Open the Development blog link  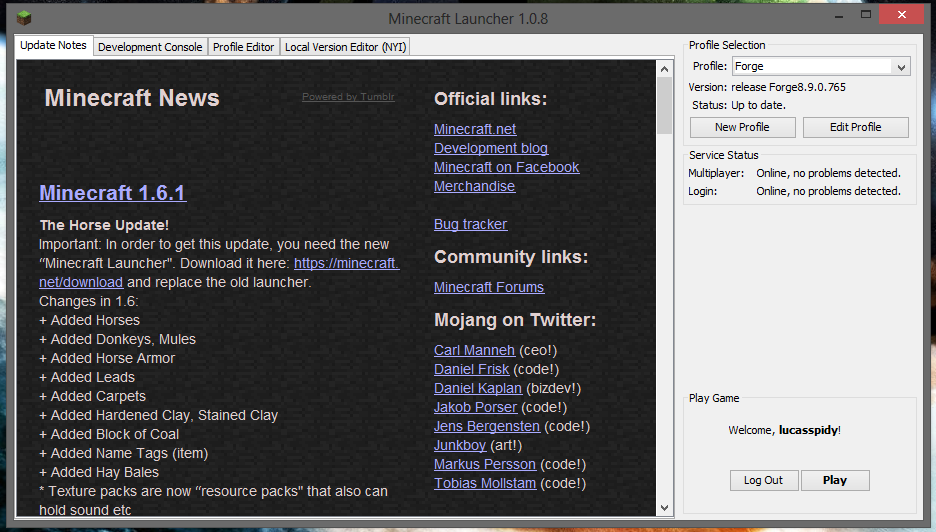[x=491, y=148]
